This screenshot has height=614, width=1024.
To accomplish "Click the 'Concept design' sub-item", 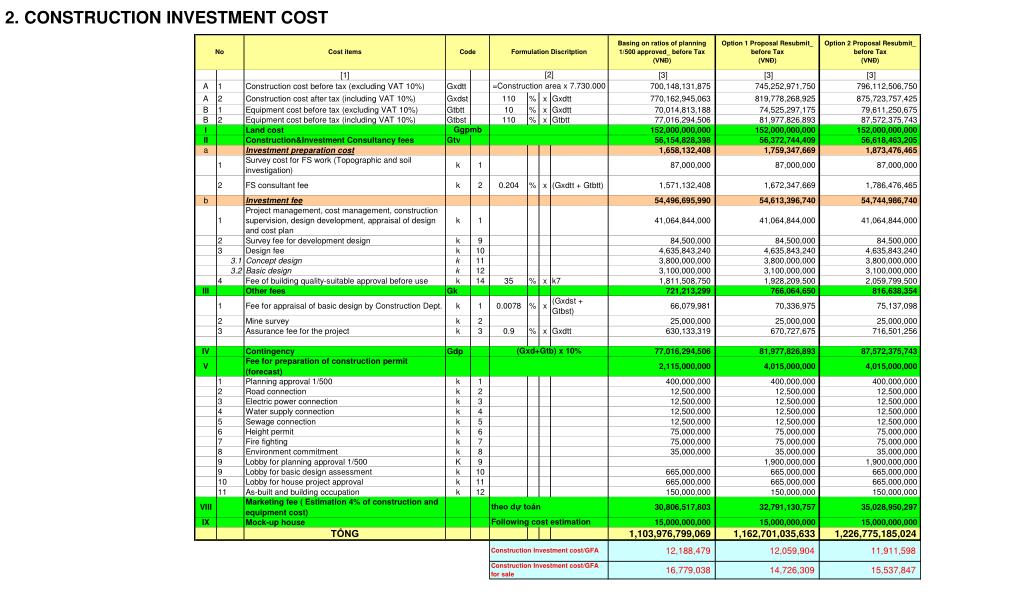I will [x=274, y=261].
